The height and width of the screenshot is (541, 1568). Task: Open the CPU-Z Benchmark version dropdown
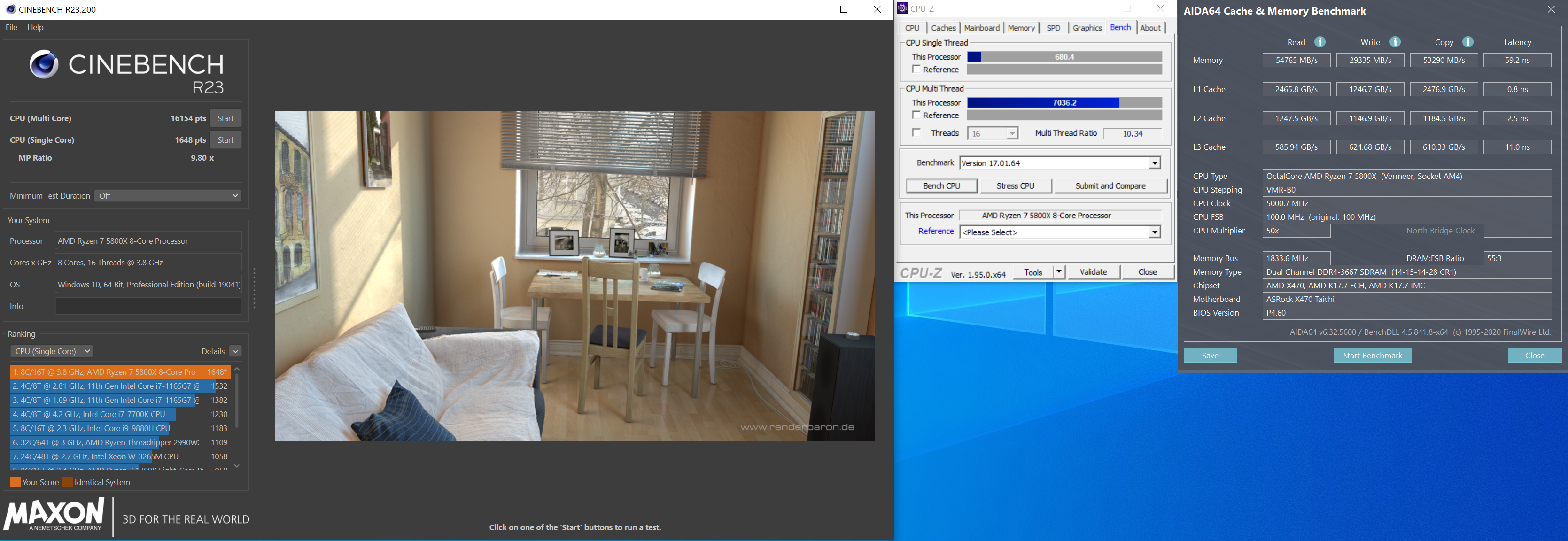pos(1154,163)
